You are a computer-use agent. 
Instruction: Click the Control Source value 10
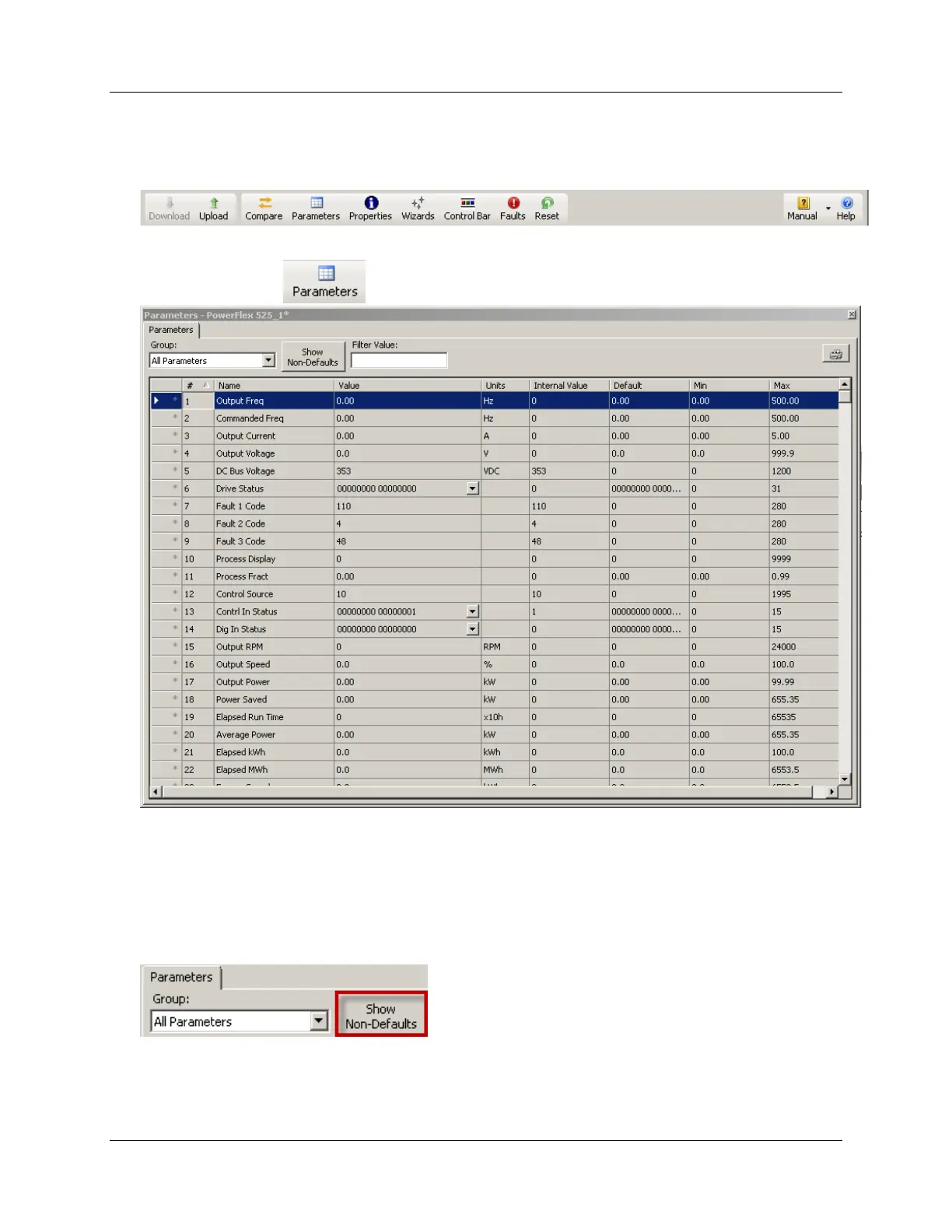pos(341,594)
